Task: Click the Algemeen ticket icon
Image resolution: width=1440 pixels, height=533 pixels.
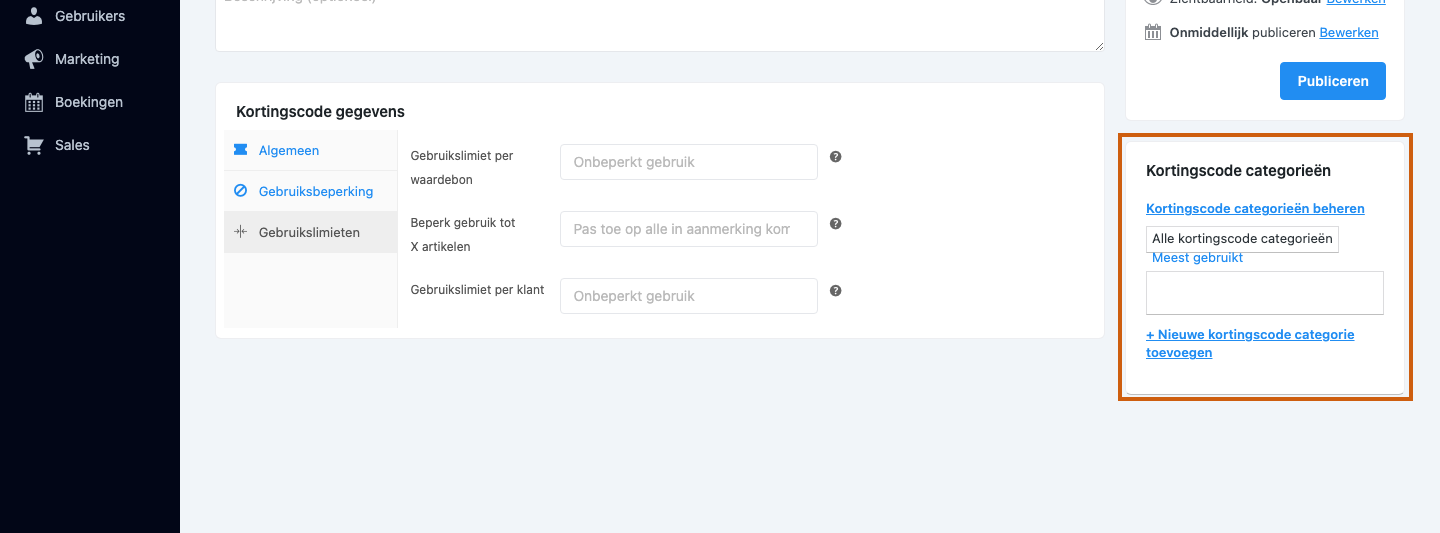Action: 240,150
